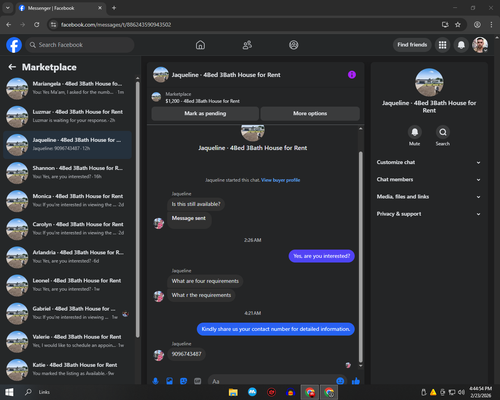The width and height of the screenshot is (500, 400).
Task: Open the account profile picture menu
Action: pyautogui.click(x=480, y=45)
